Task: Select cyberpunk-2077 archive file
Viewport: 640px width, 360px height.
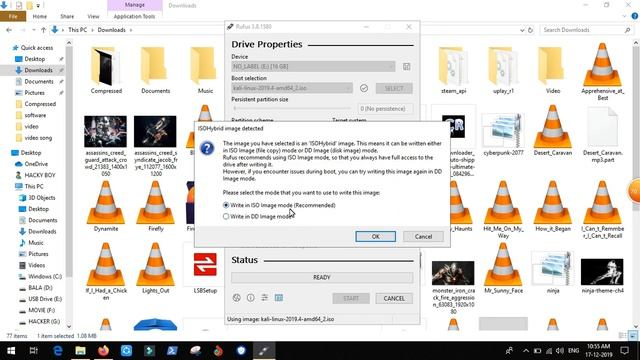Action: [x=503, y=131]
